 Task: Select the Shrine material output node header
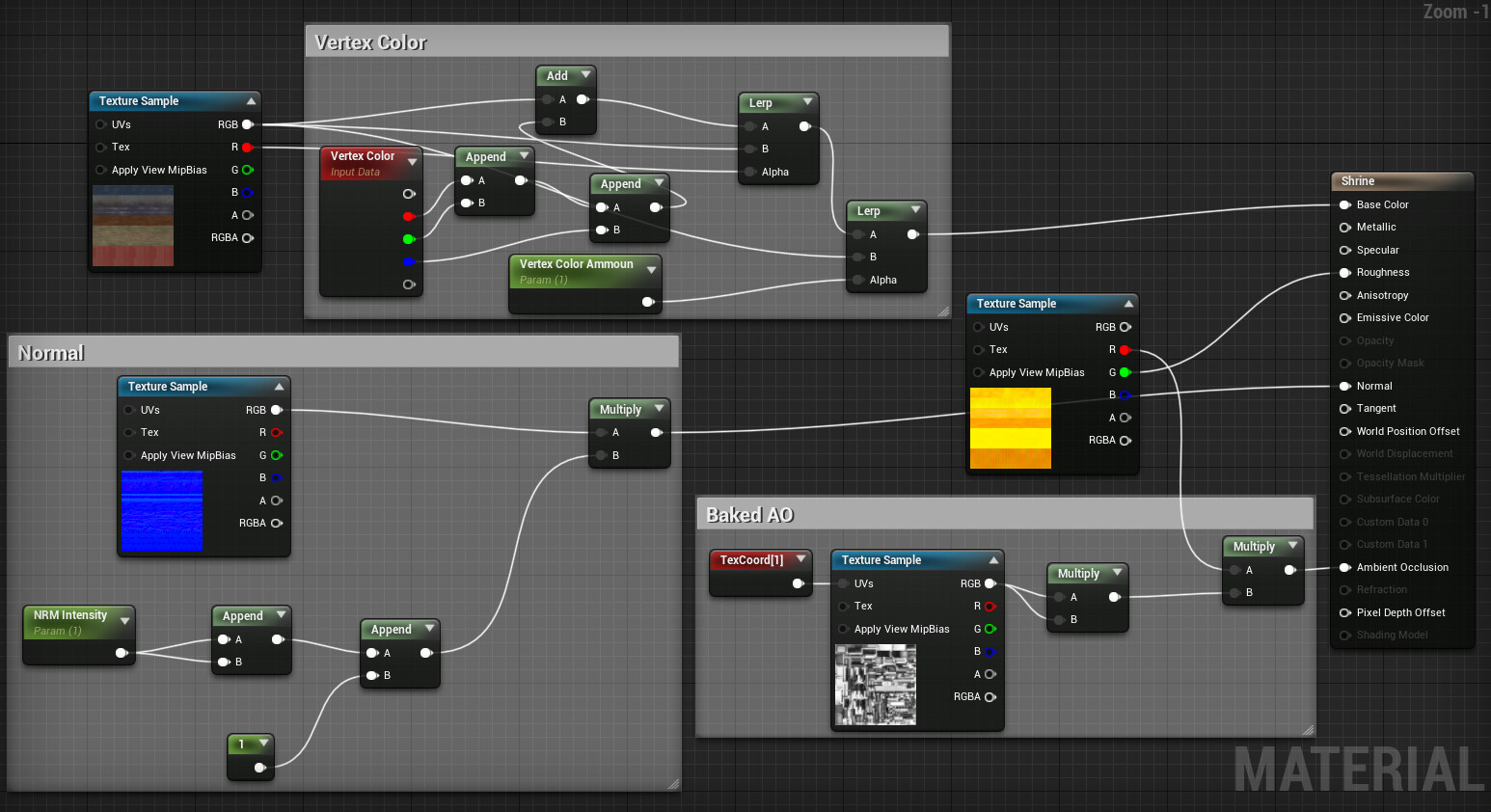[1402, 181]
